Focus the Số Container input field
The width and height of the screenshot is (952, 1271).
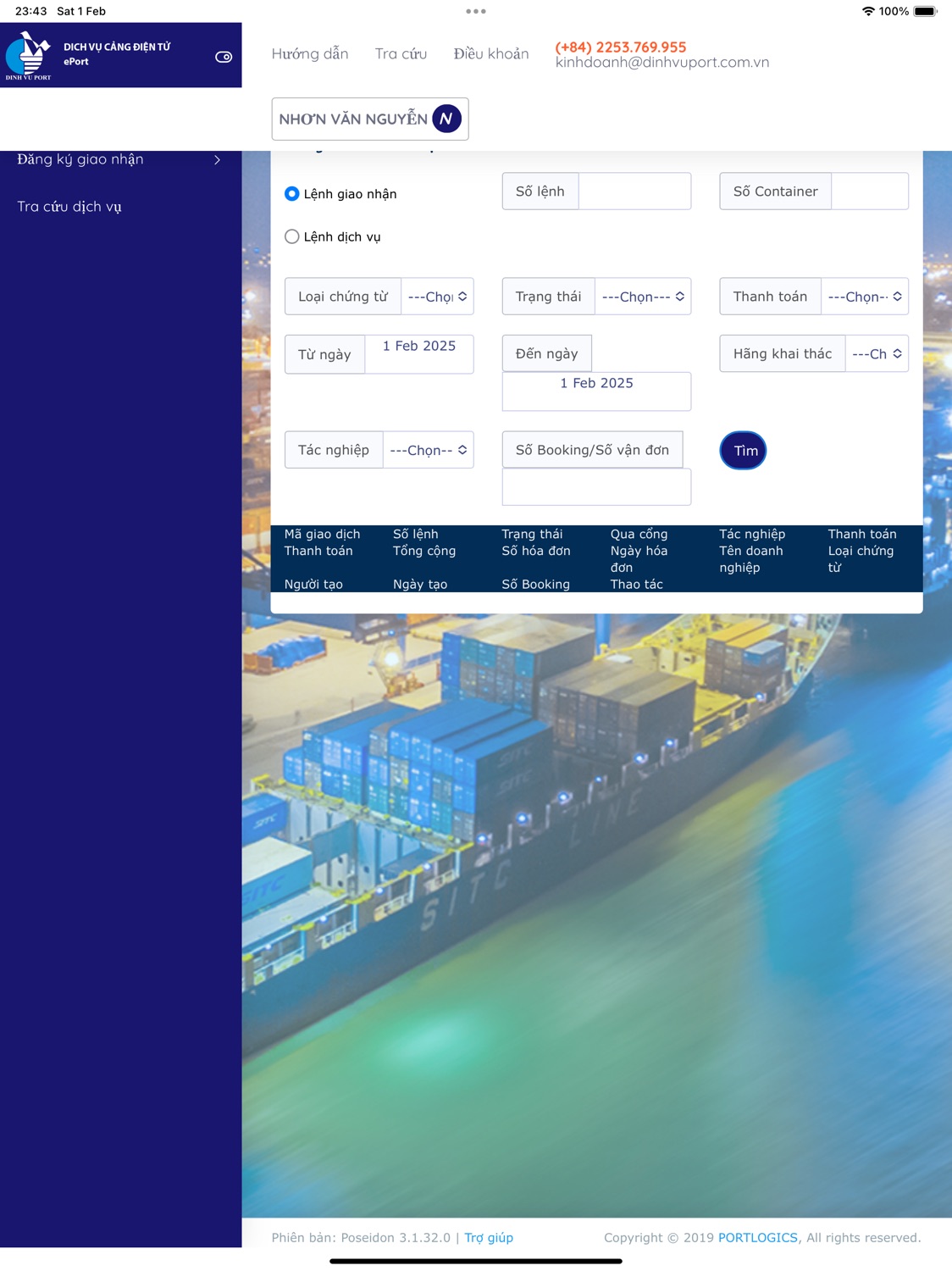[870, 191]
